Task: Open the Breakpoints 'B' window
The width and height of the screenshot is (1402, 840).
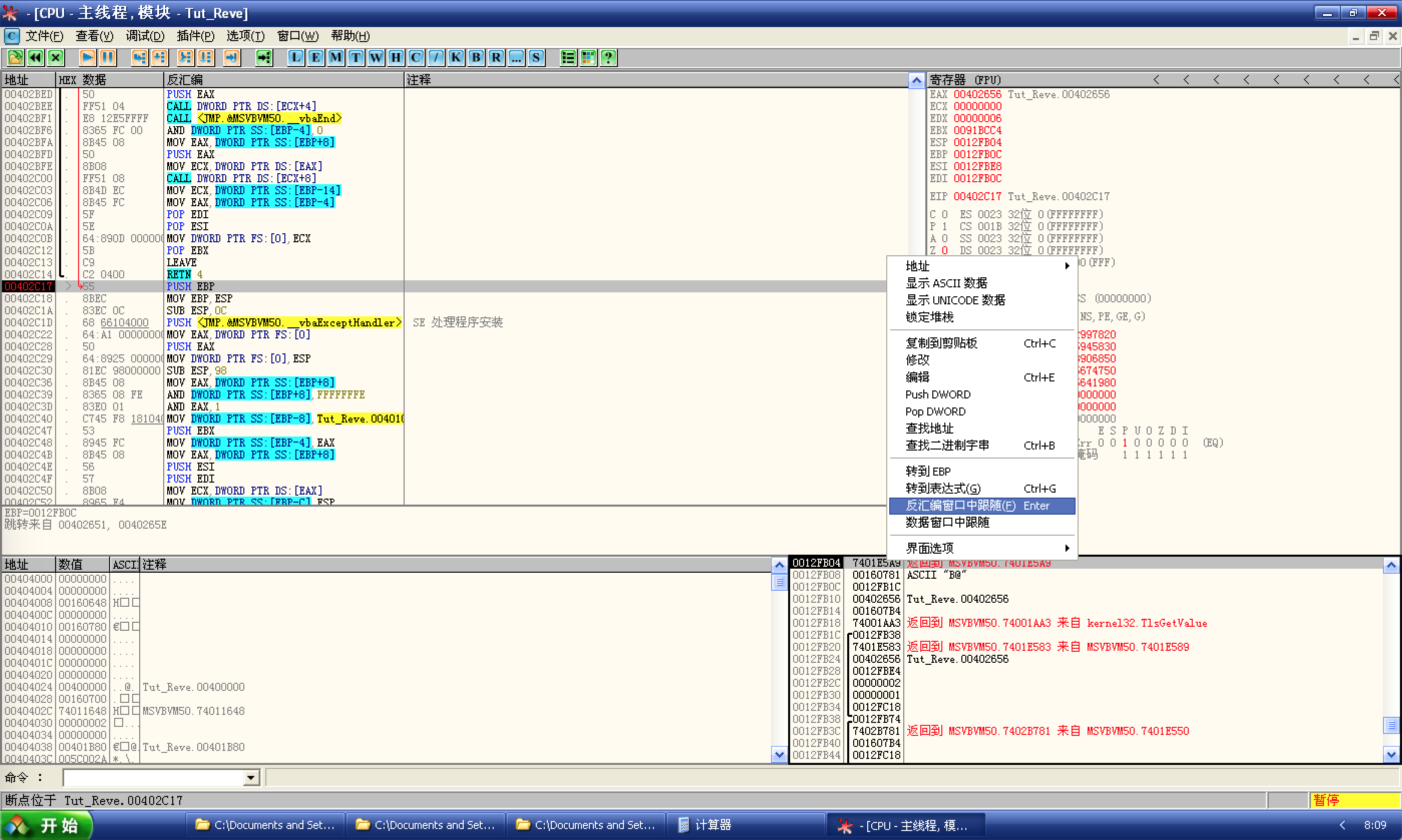Action: tap(476, 58)
